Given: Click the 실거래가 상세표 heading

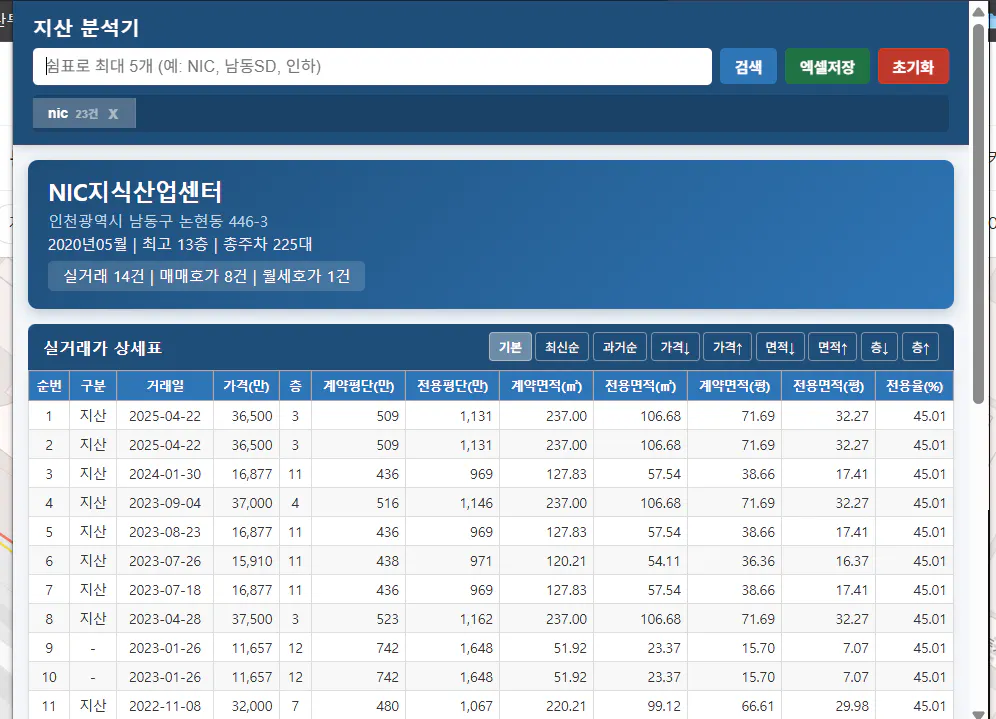Looking at the screenshot, I should coord(103,347).
